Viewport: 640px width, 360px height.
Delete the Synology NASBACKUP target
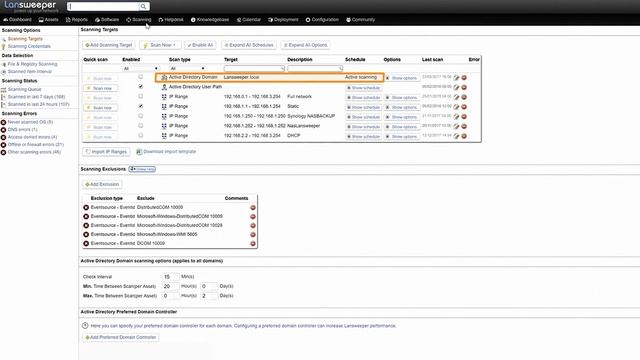(x=464, y=117)
